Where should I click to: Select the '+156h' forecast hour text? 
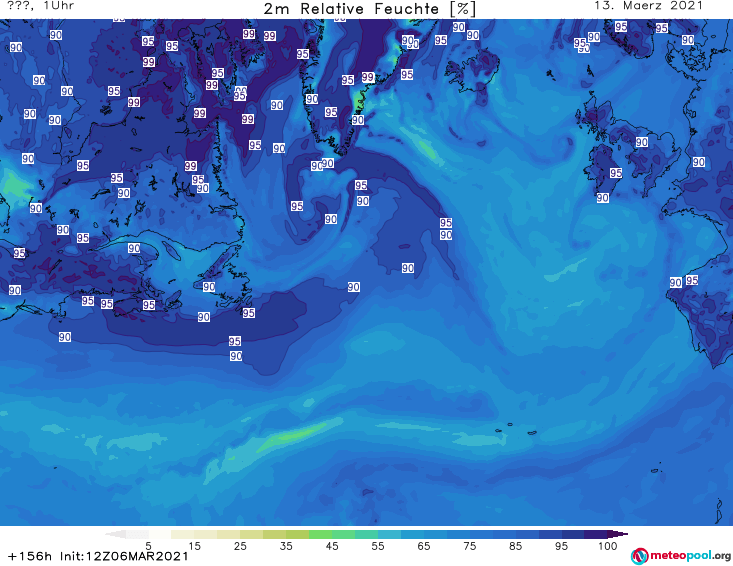click(30, 556)
